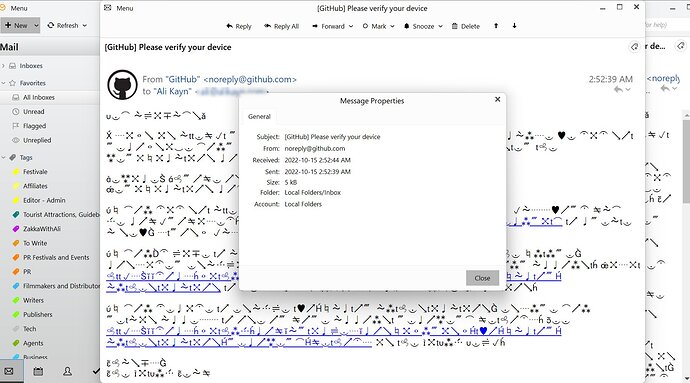Select the General tab in Message Properties

tap(259, 117)
